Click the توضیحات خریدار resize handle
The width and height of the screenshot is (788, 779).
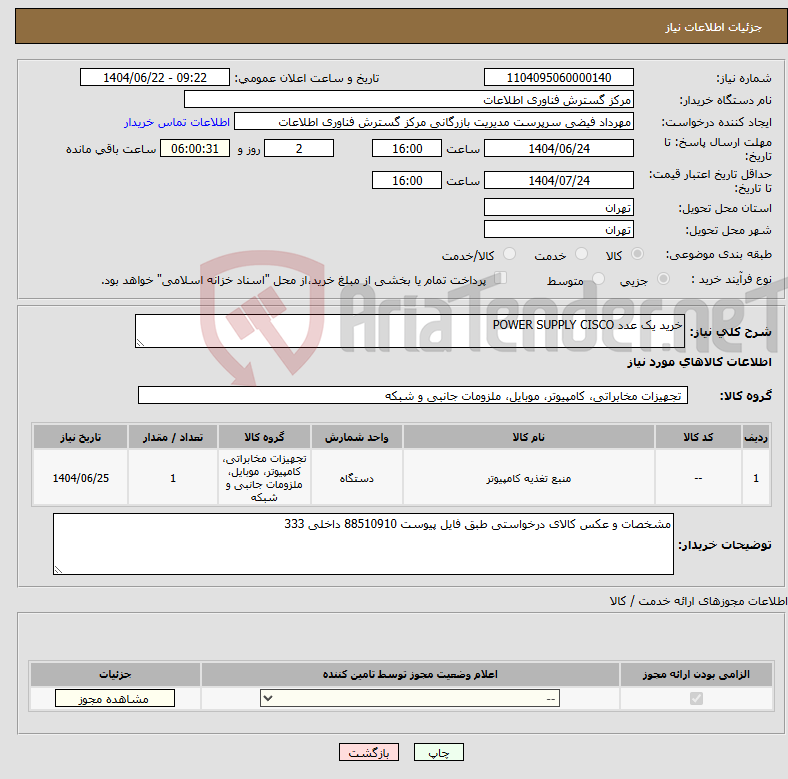tap(58, 570)
